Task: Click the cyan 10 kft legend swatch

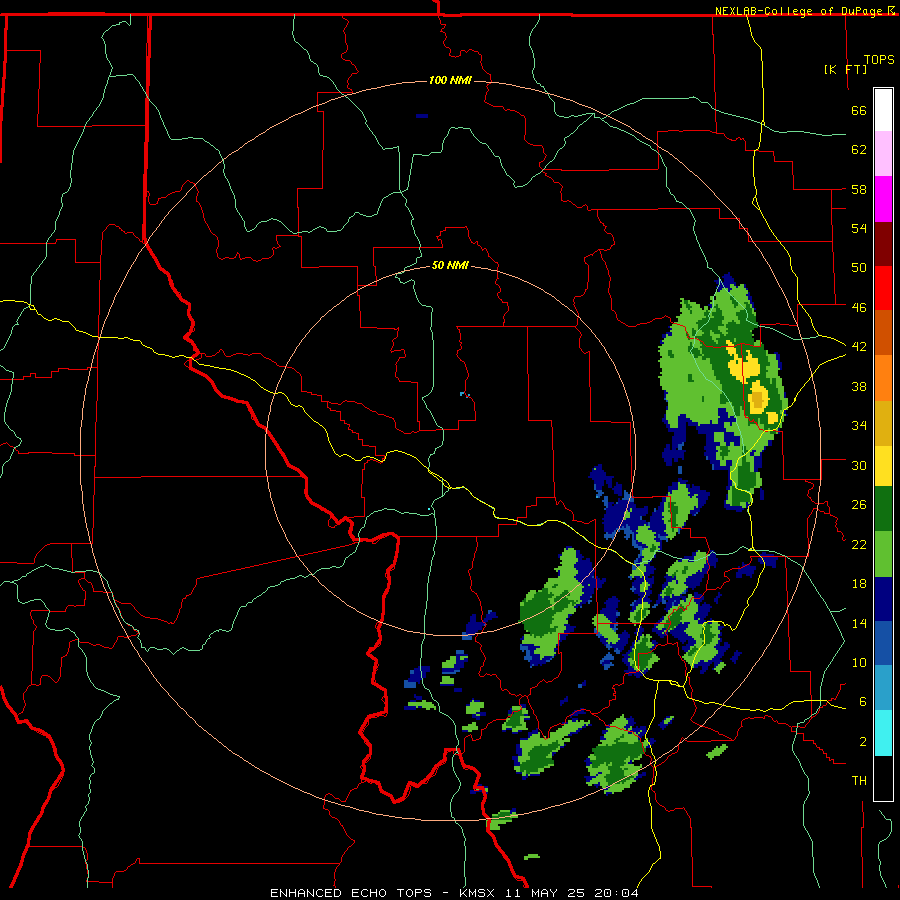Action: [x=883, y=733]
